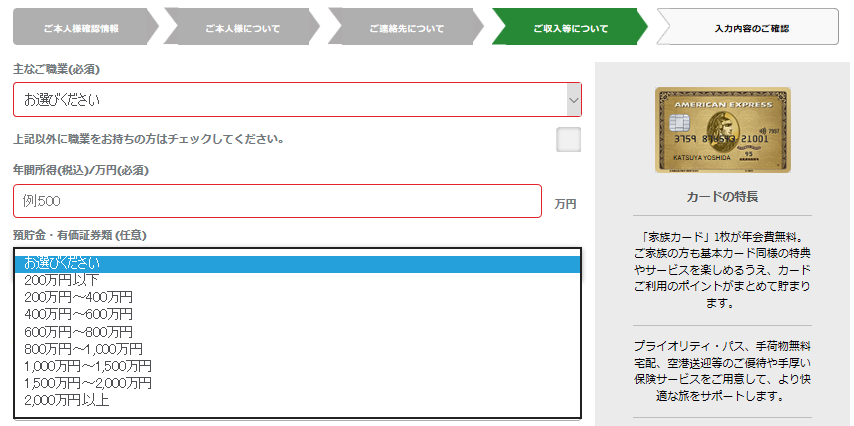
Task: Click the カードの特長 heading
Action: click(722, 196)
